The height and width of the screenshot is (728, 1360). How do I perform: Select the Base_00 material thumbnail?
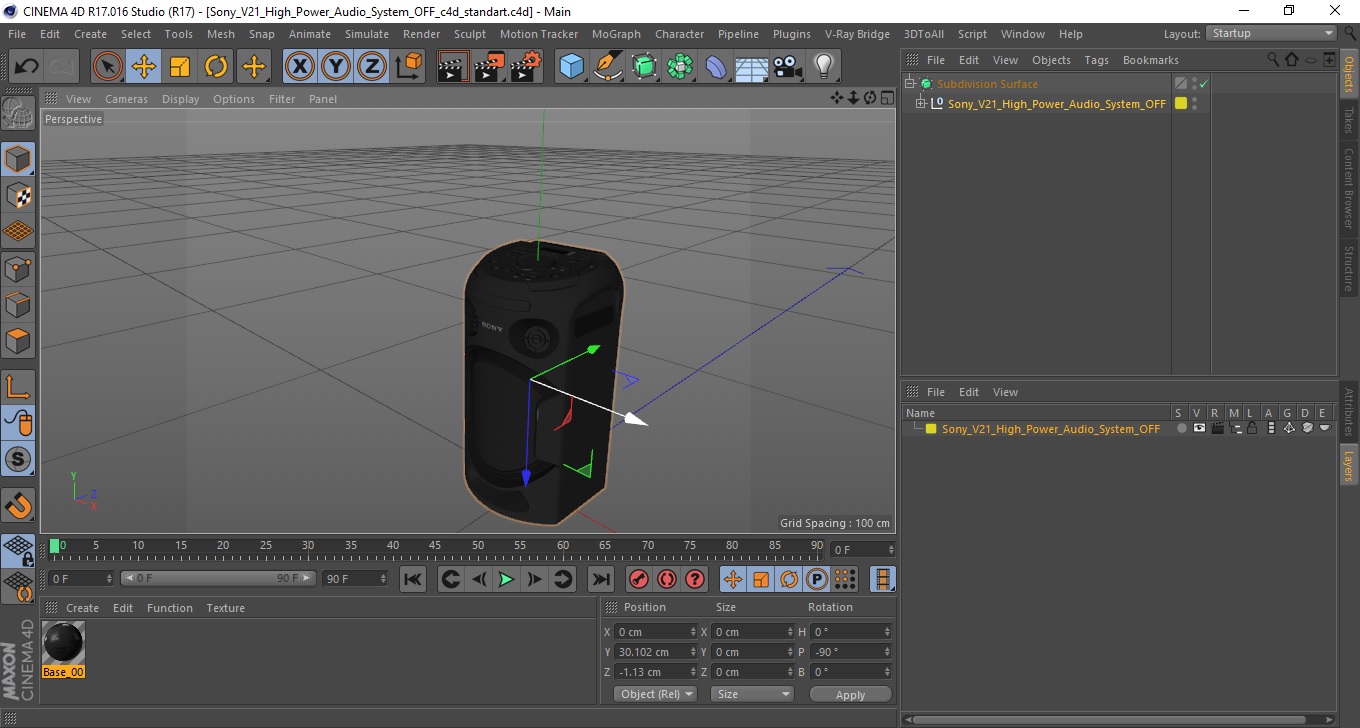(64, 644)
